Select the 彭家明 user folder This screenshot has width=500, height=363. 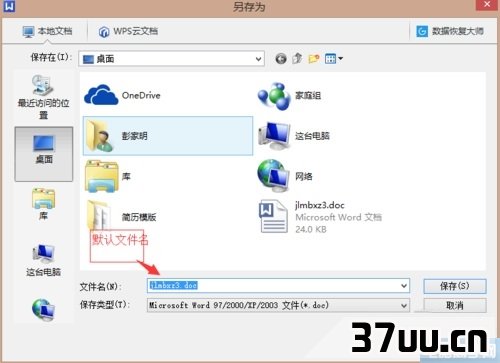(168, 136)
